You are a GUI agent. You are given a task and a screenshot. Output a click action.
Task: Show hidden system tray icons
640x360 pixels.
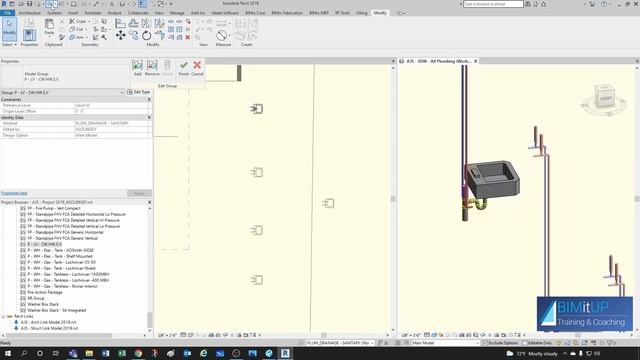click(x=565, y=353)
